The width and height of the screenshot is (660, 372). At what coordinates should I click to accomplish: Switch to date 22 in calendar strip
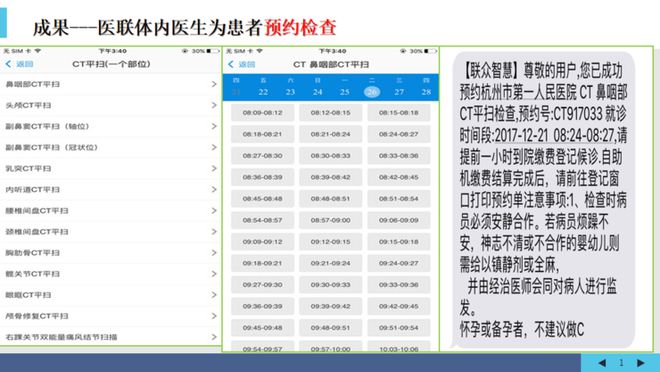point(263,92)
